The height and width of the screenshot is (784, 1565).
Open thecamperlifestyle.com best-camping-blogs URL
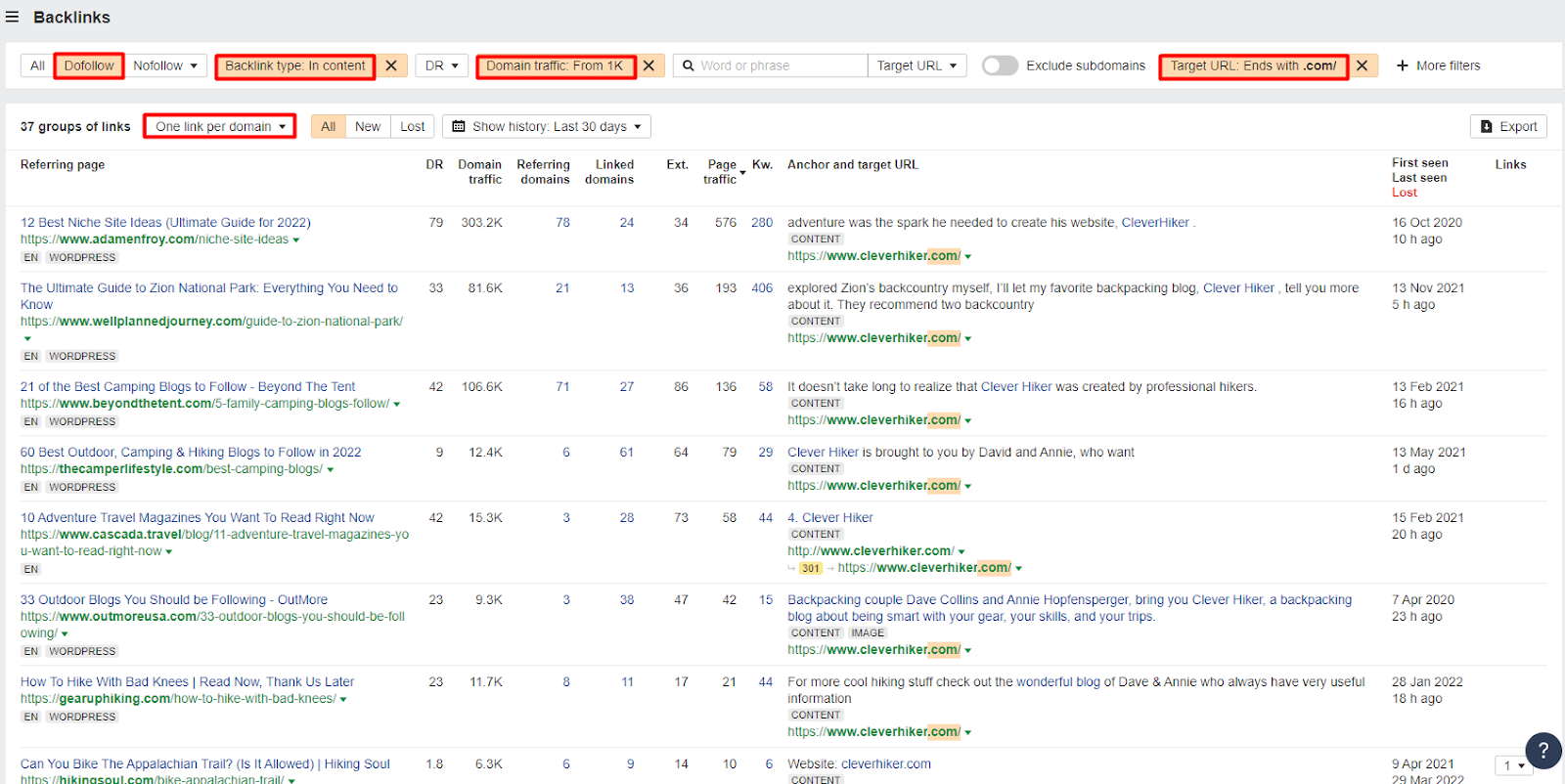click(x=171, y=468)
